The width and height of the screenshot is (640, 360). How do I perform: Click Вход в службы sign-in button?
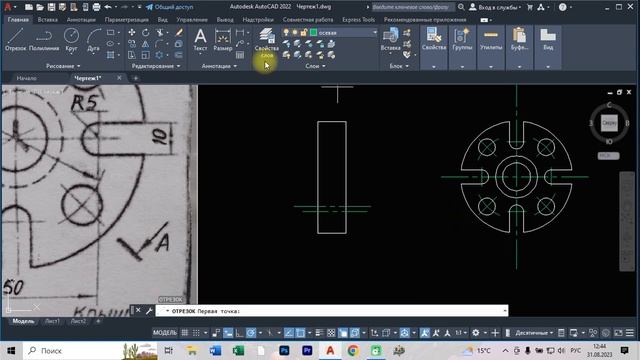point(495,7)
